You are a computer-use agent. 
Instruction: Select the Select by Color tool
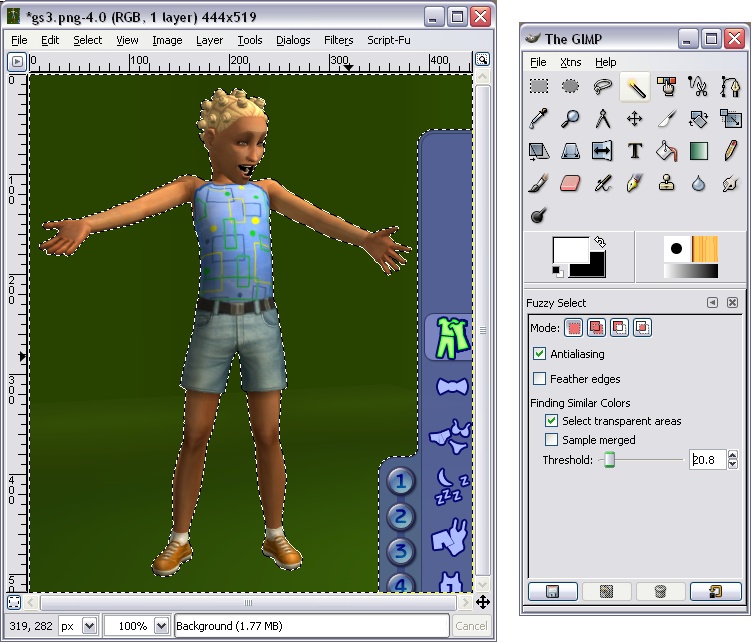coord(666,87)
